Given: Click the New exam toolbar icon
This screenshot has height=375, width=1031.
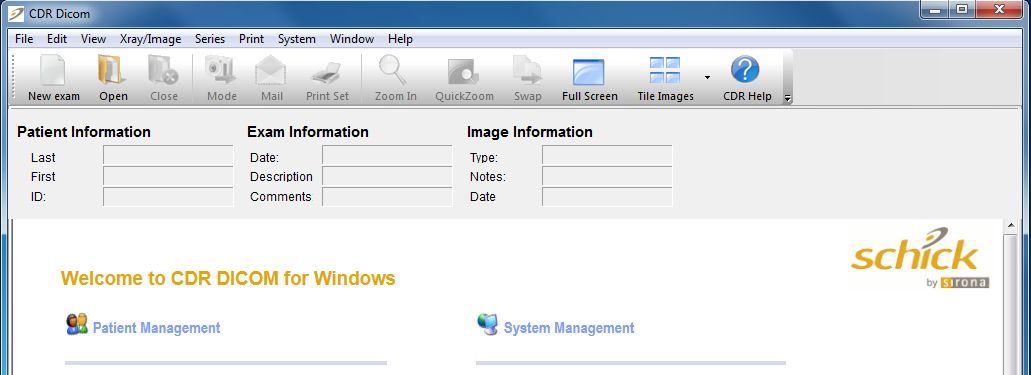Looking at the screenshot, I should [53, 70].
